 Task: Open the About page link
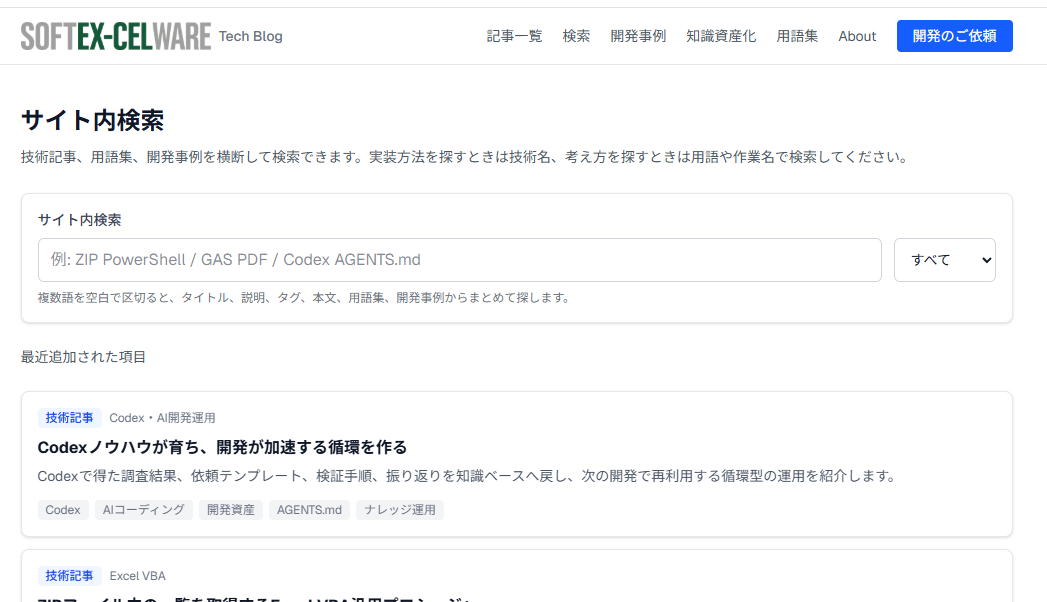click(x=857, y=36)
